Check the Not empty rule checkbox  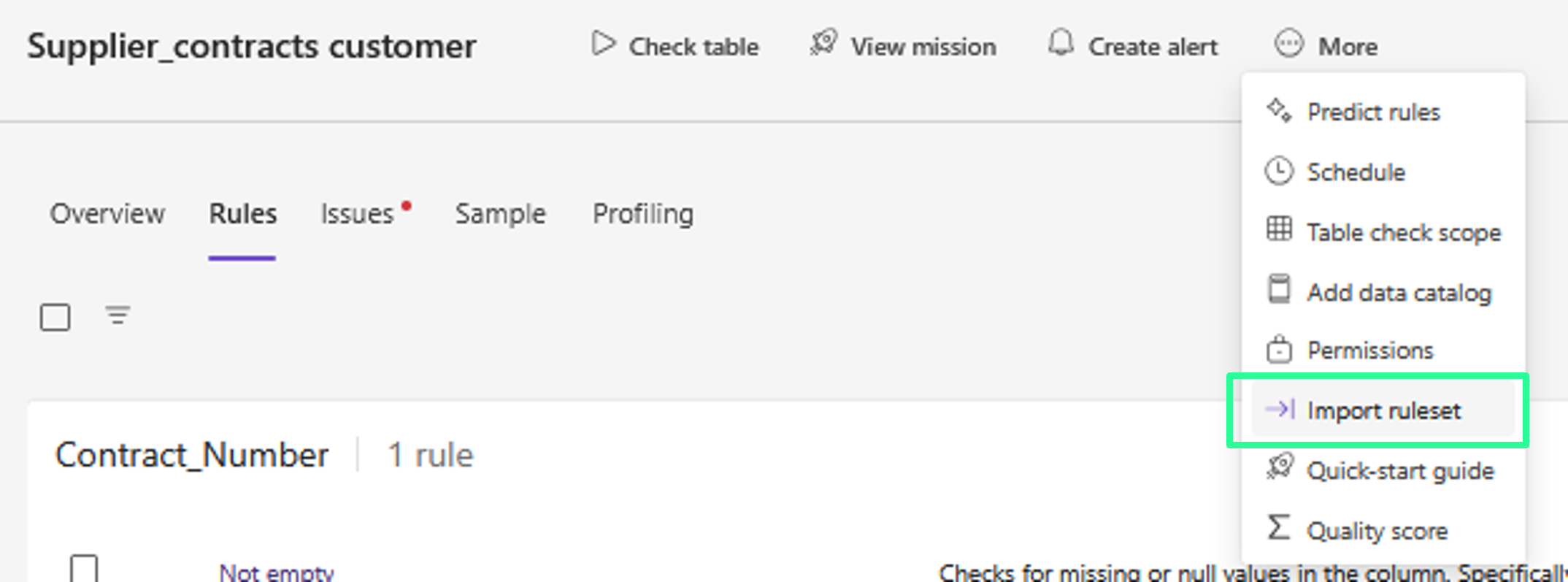[84, 568]
